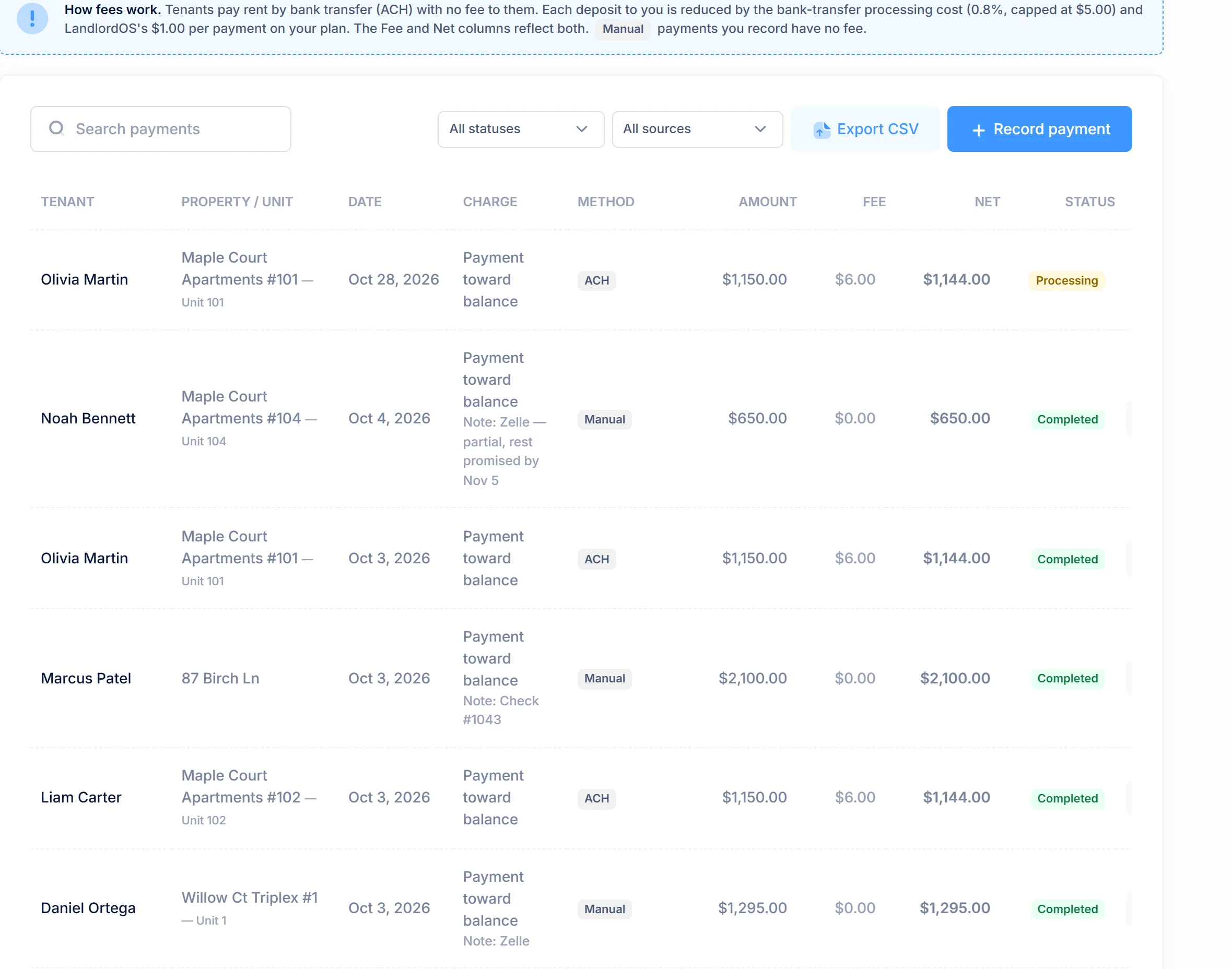Click the Note: Check #1043 text
Screen dimensions: 1232x969
tap(500, 710)
